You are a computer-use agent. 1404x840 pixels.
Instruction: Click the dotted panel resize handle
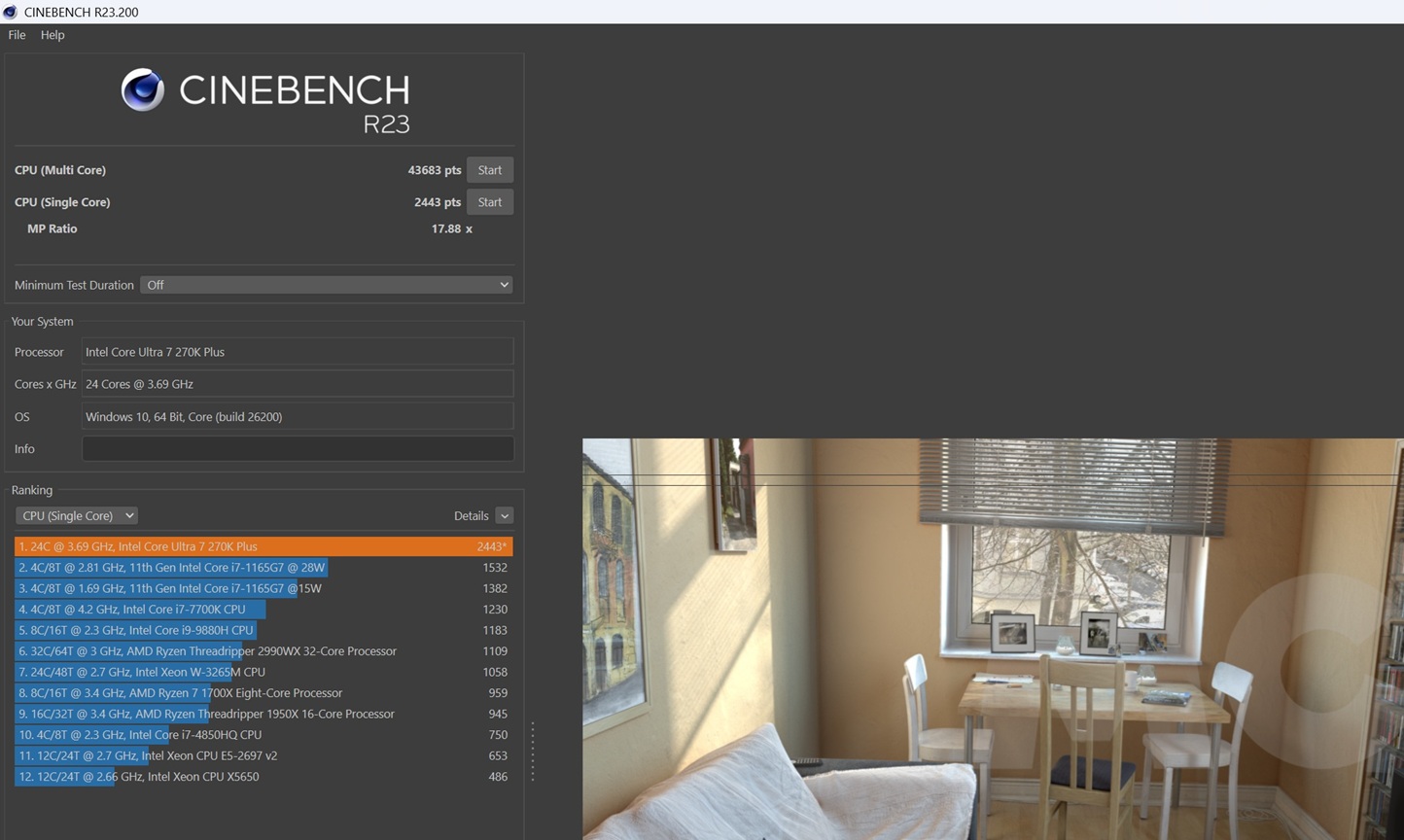[533, 751]
